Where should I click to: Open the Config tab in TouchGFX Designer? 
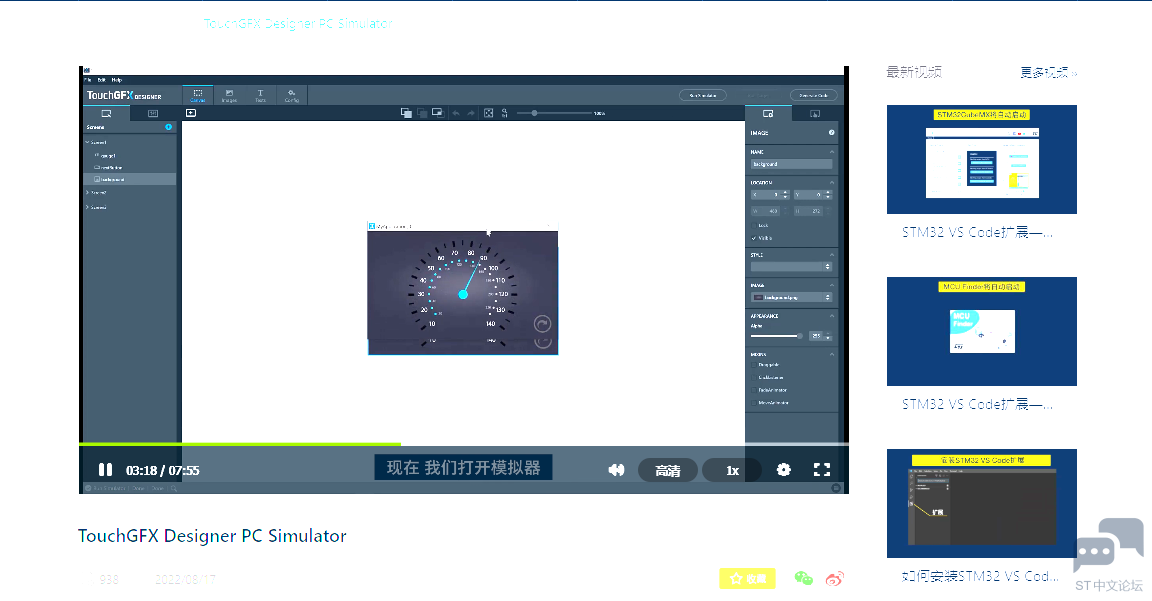coord(292,96)
